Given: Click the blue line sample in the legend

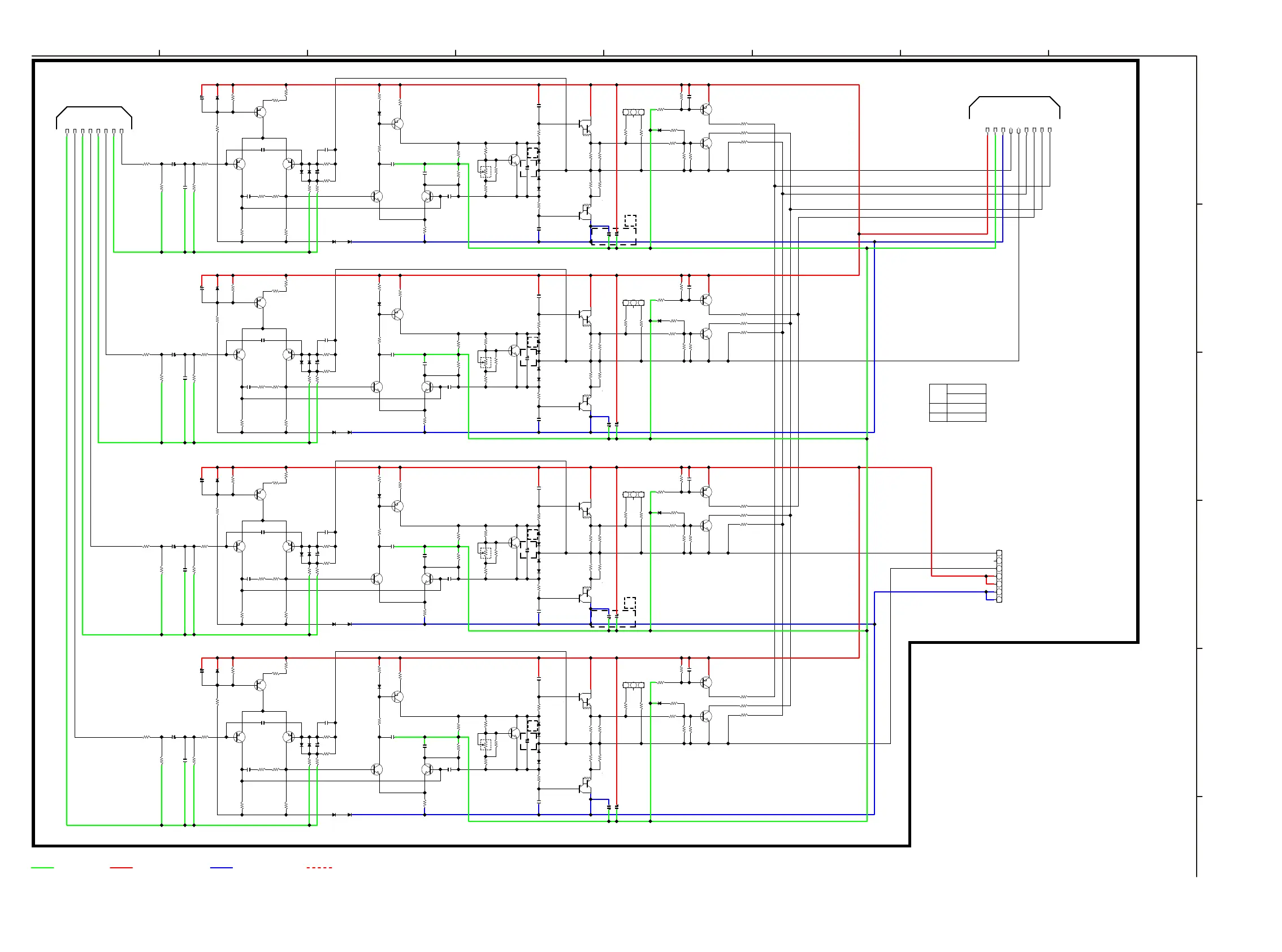Looking at the screenshot, I should tap(221, 867).
